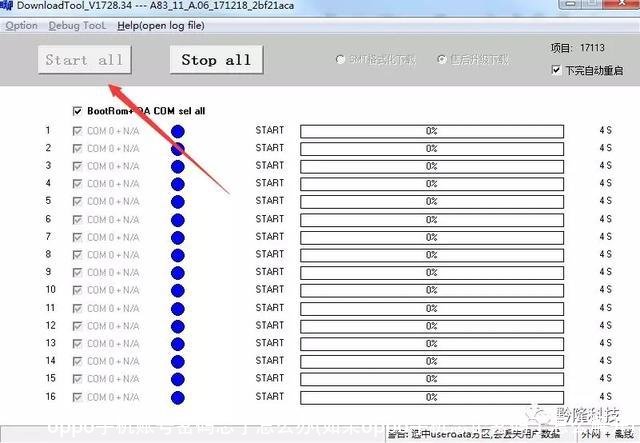Click the blue status circle in row 7
The image size is (640, 443).
coord(178,238)
